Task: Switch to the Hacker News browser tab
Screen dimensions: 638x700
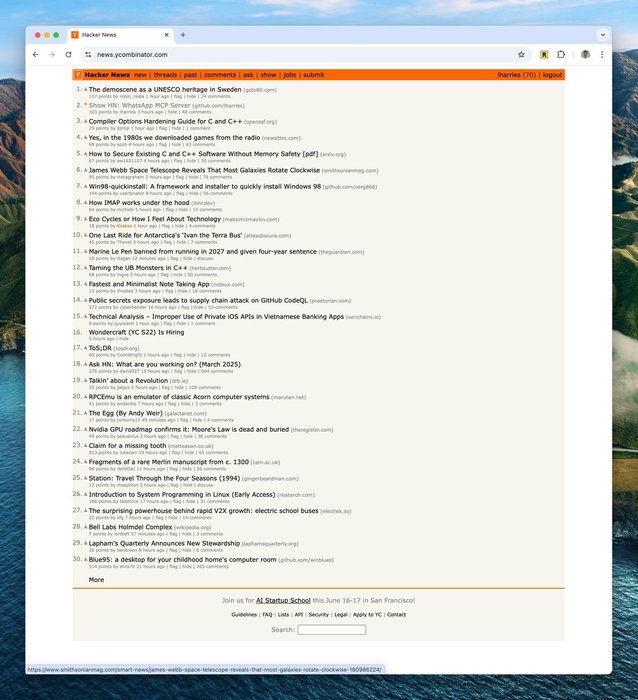Action: (x=121, y=35)
